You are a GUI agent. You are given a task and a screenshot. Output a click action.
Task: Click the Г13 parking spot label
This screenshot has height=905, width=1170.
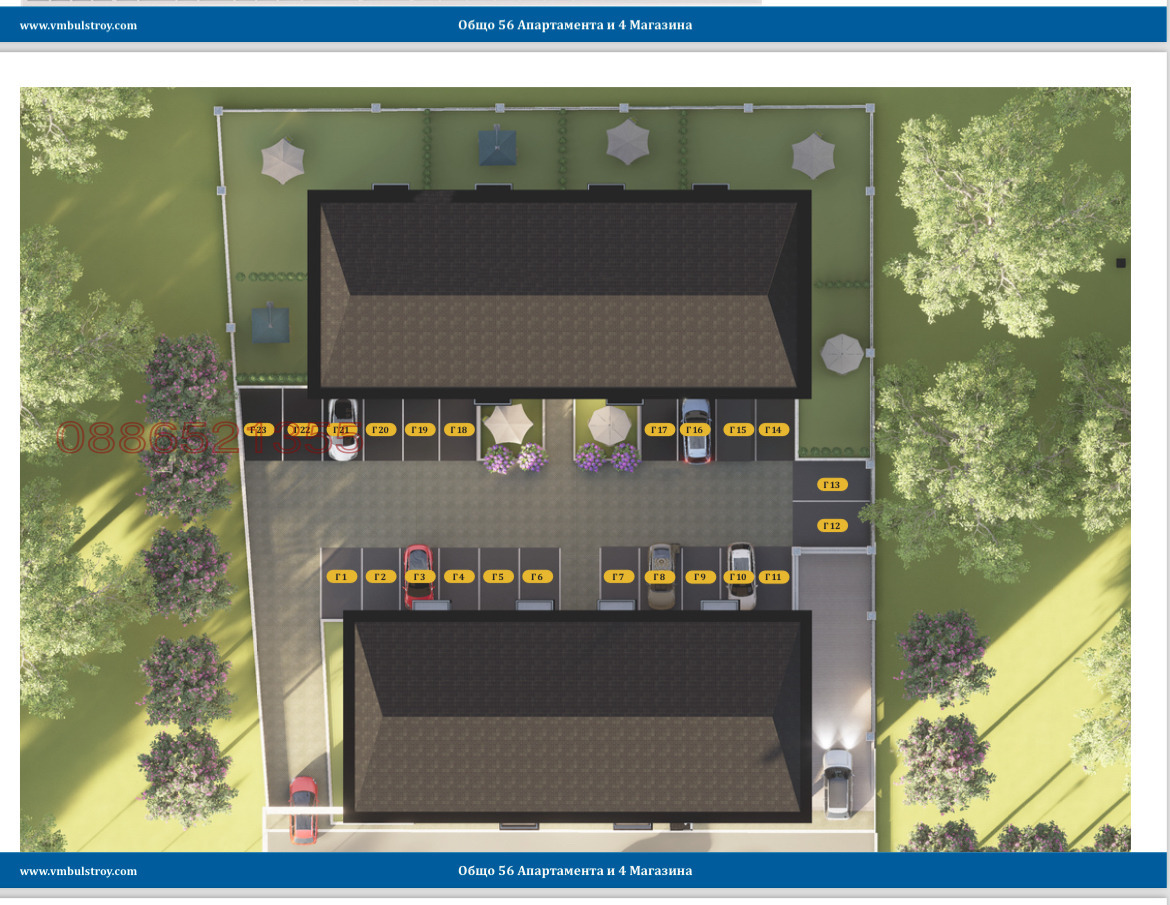coord(832,485)
